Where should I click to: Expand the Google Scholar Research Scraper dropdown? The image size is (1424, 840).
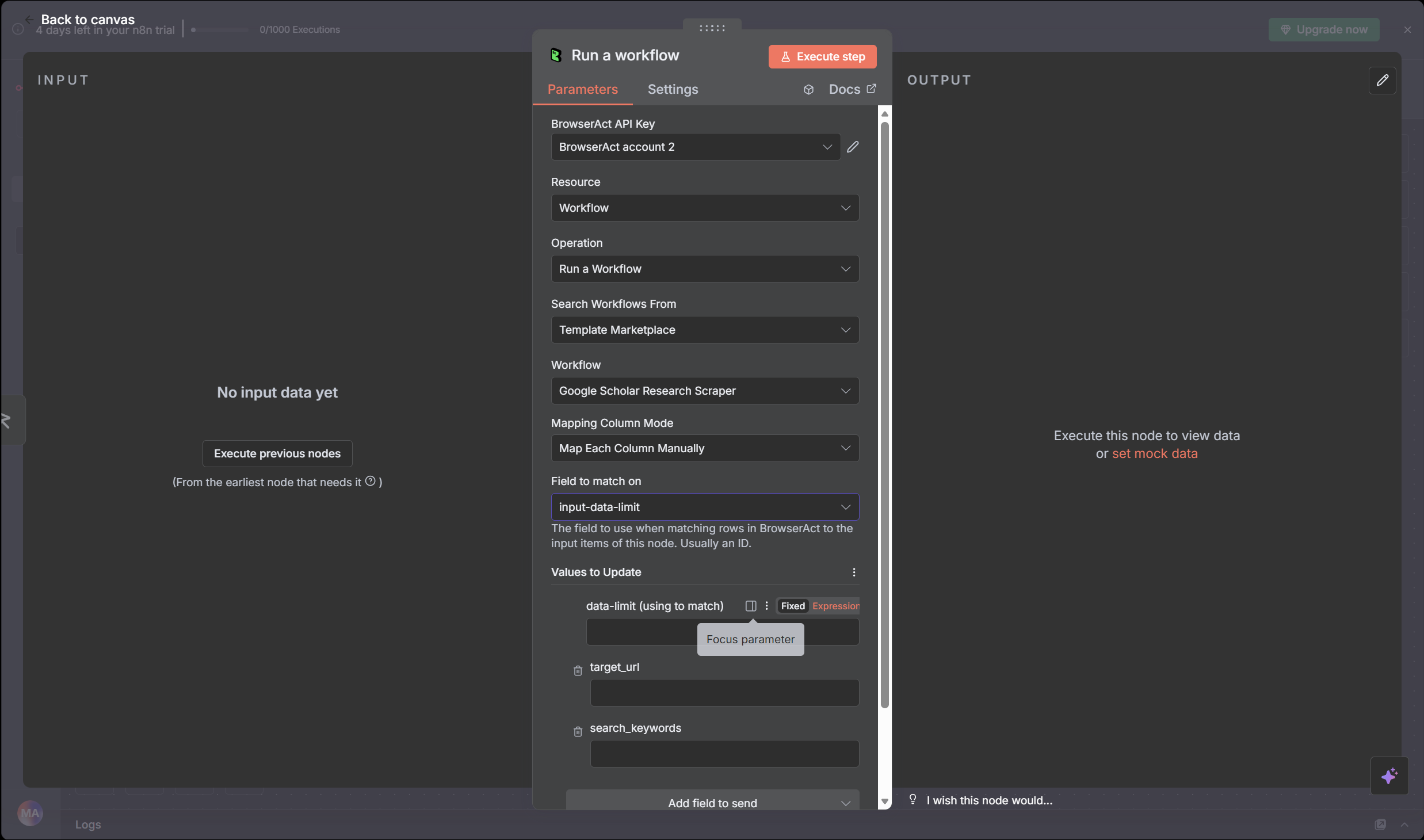tap(704, 391)
